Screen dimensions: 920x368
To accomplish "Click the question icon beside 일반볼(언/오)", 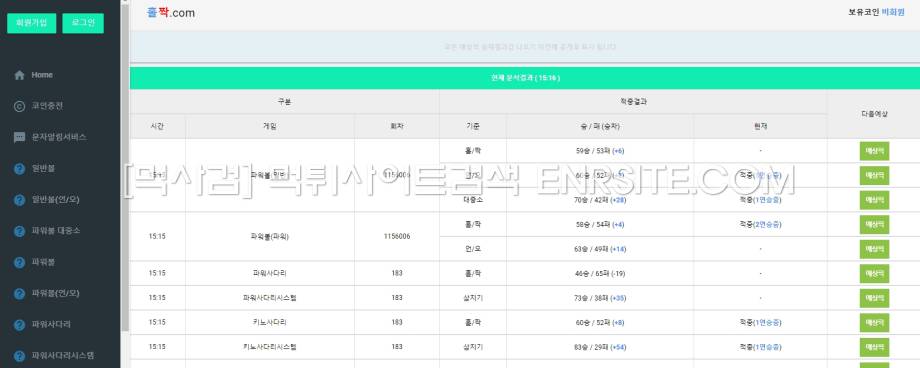I will click(x=19, y=200).
